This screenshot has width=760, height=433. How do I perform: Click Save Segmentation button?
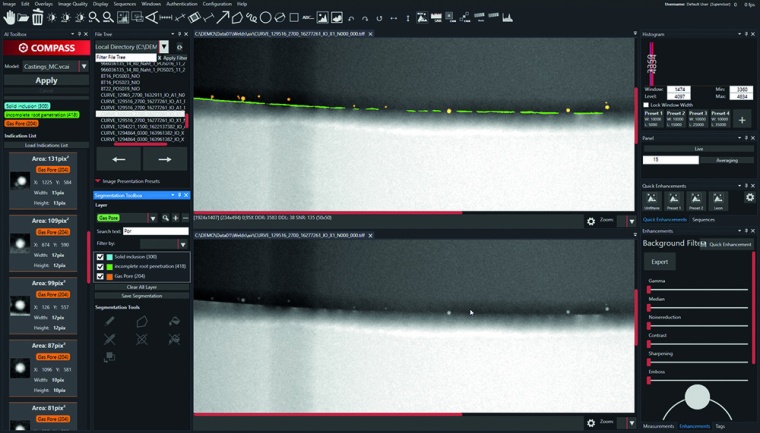pyautogui.click(x=141, y=296)
